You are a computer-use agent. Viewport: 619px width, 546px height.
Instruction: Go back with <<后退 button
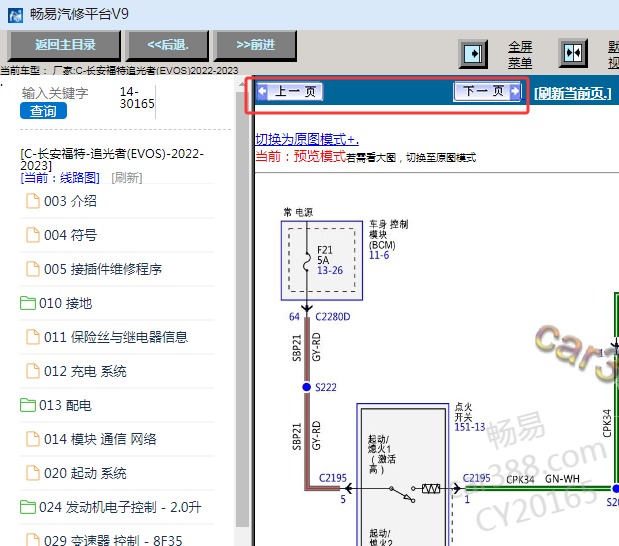(x=168, y=45)
